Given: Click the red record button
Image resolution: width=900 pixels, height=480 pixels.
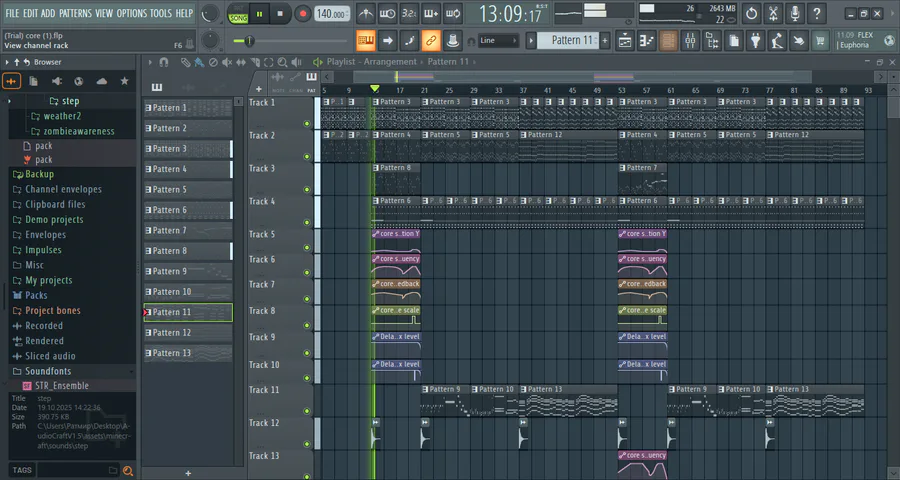Looking at the screenshot, I should 302,14.
